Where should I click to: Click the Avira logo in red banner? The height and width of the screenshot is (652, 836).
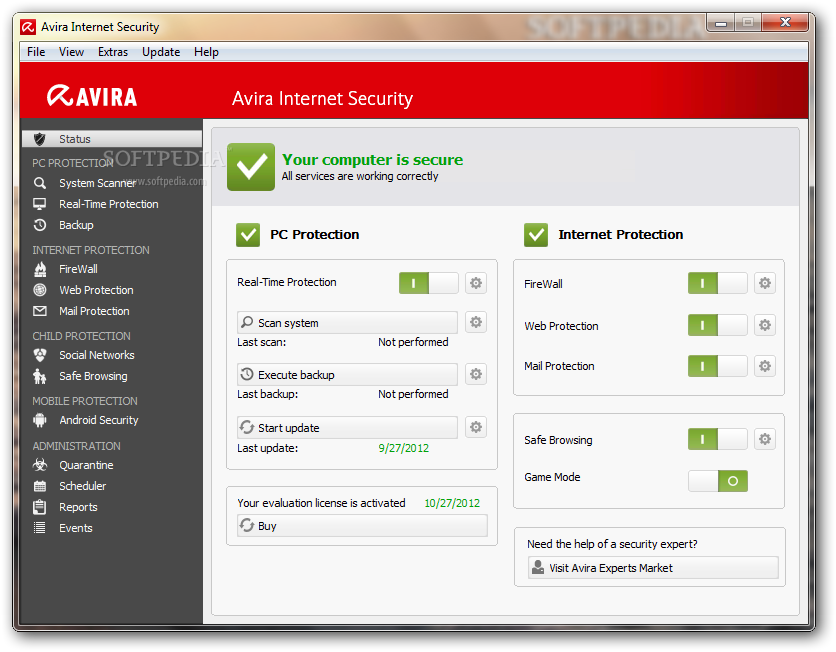tap(92, 96)
